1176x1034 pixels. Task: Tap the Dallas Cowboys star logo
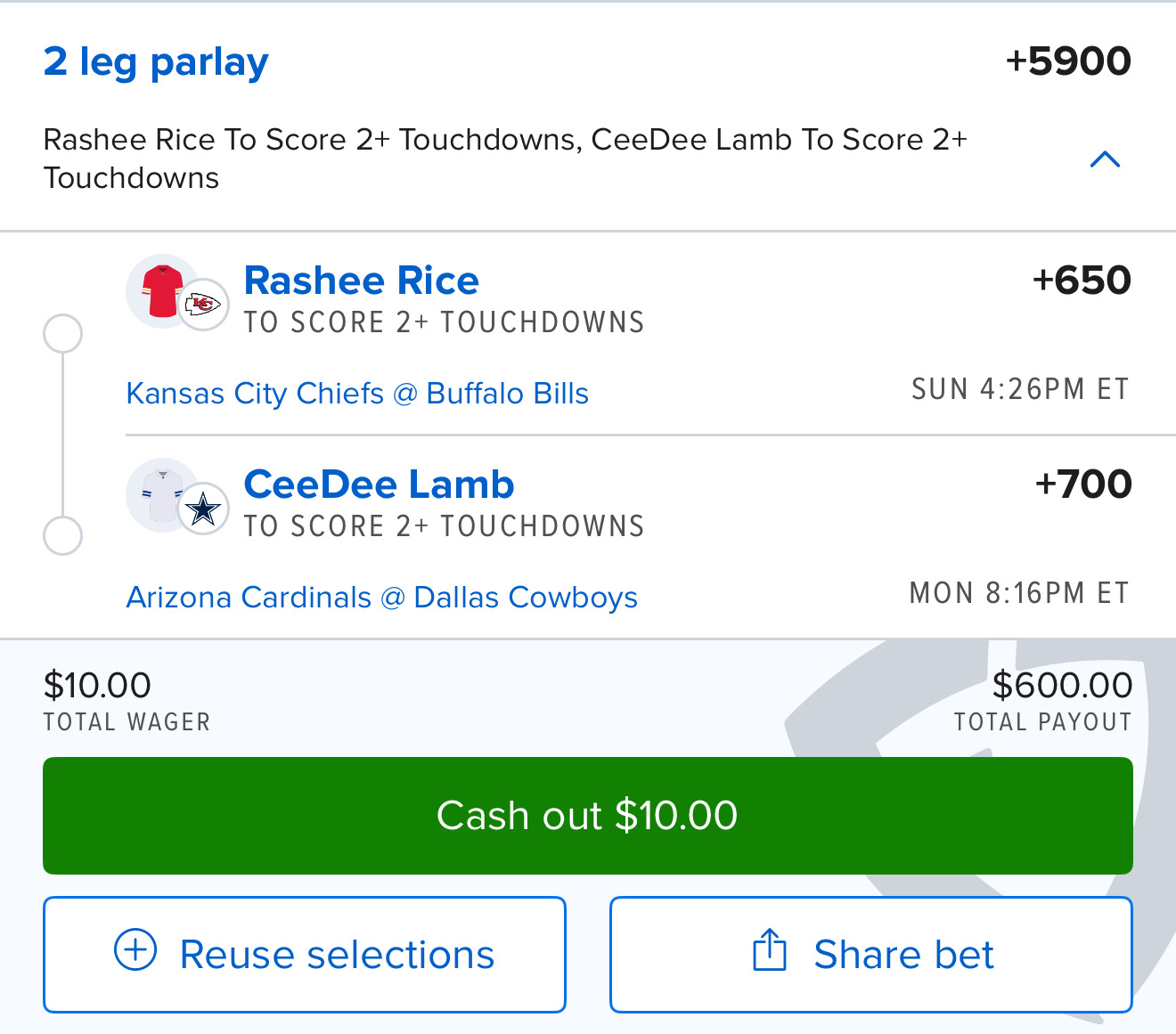coord(203,509)
